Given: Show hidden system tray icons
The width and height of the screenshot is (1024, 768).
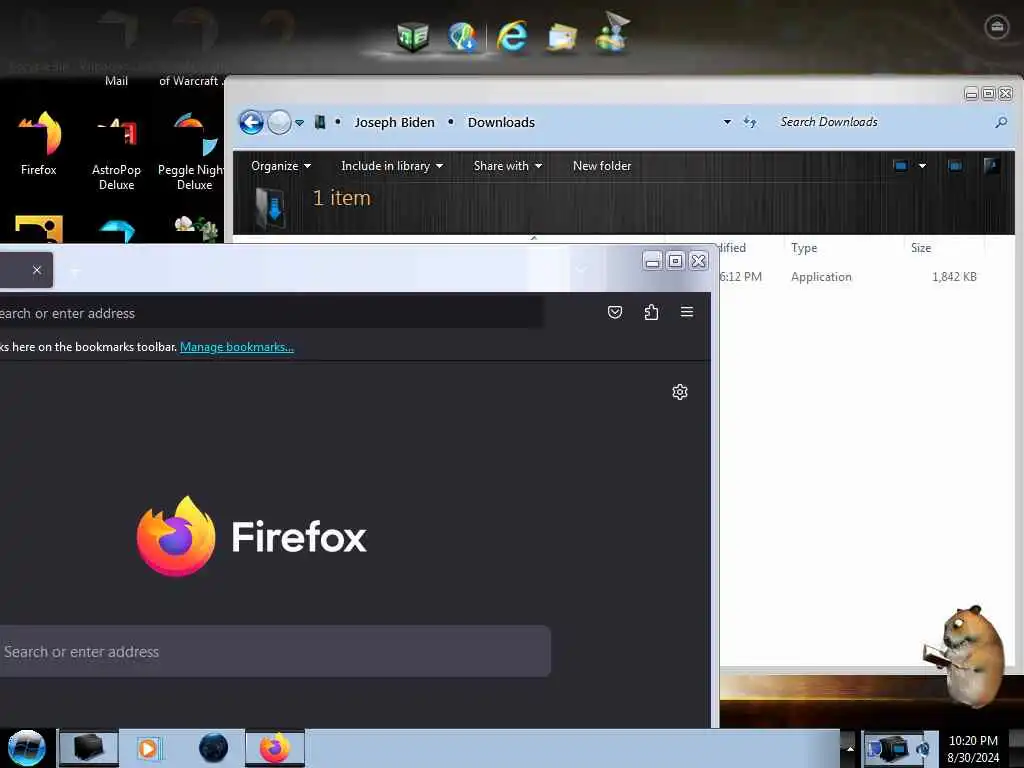Looking at the screenshot, I should [x=850, y=748].
